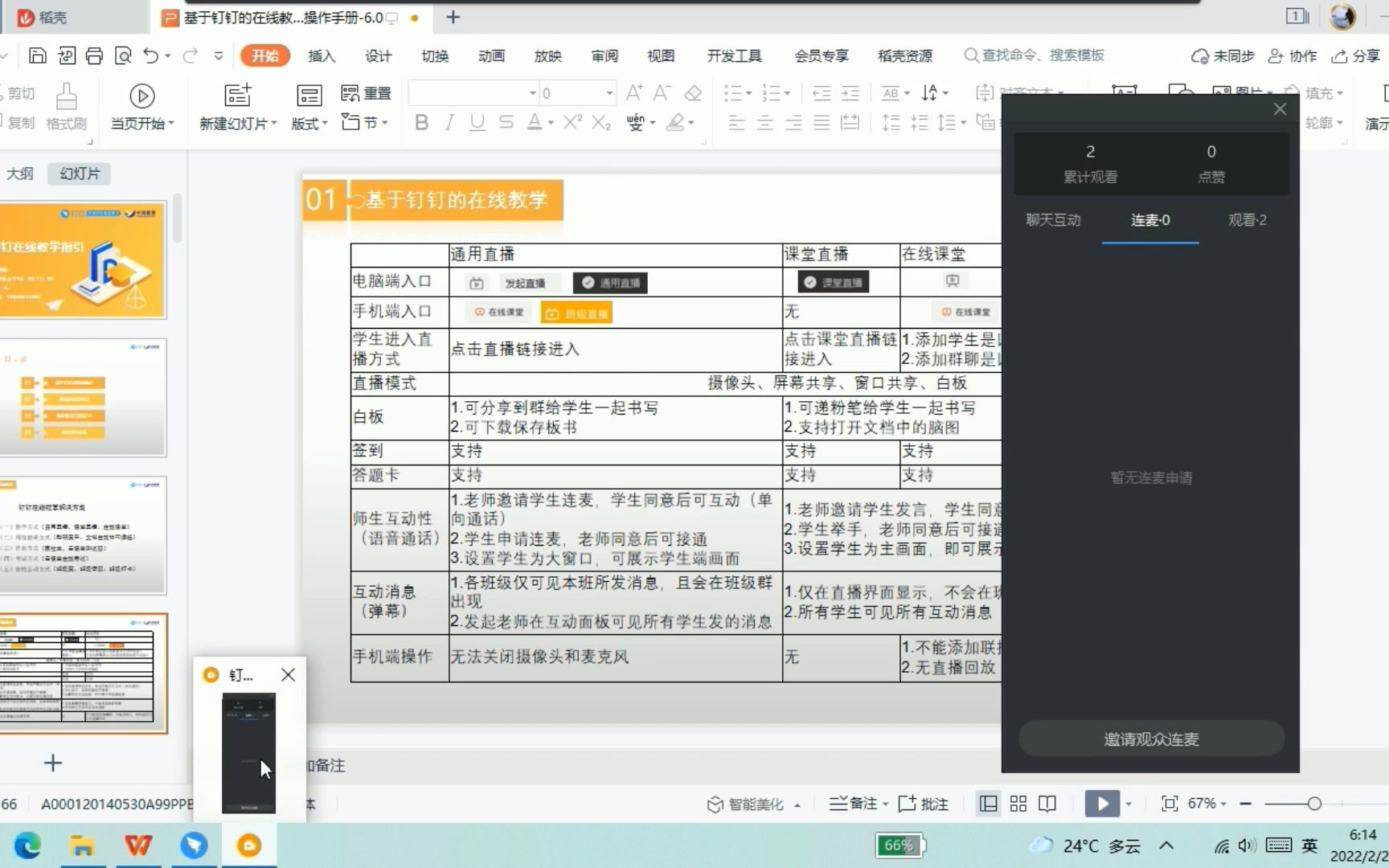Toggle the 备注 notes pane
The width and height of the screenshot is (1389, 868).
pyautogui.click(x=853, y=804)
